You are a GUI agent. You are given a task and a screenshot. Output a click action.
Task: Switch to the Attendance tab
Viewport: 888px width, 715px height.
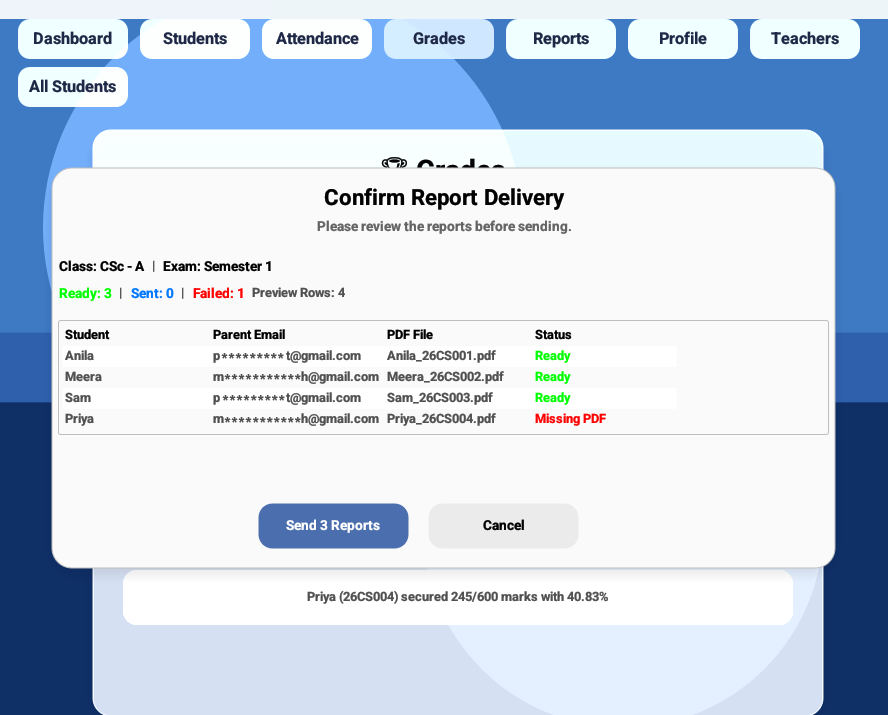pyautogui.click(x=317, y=38)
